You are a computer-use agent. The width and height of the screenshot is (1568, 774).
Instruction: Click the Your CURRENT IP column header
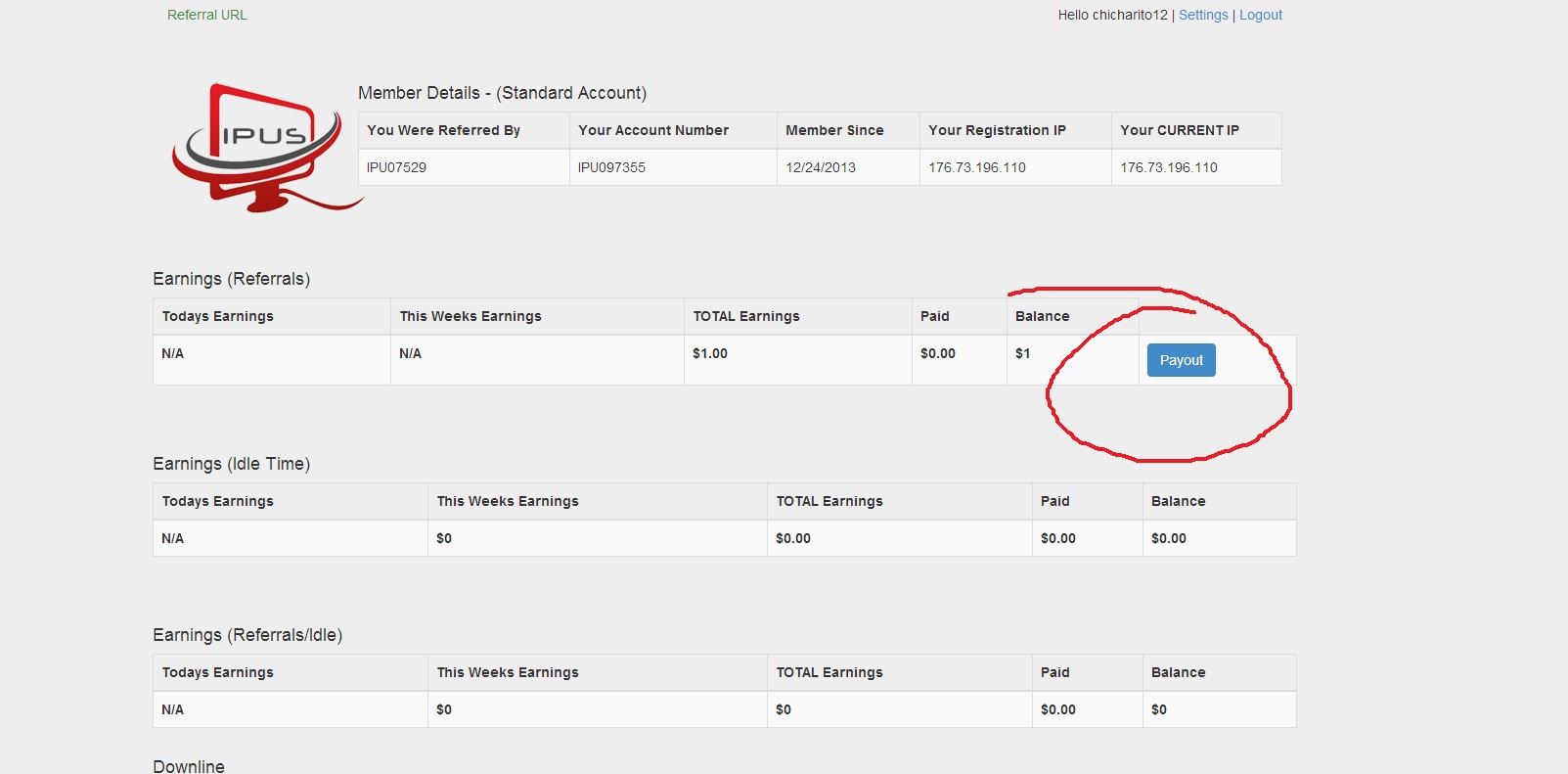click(1180, 130)
